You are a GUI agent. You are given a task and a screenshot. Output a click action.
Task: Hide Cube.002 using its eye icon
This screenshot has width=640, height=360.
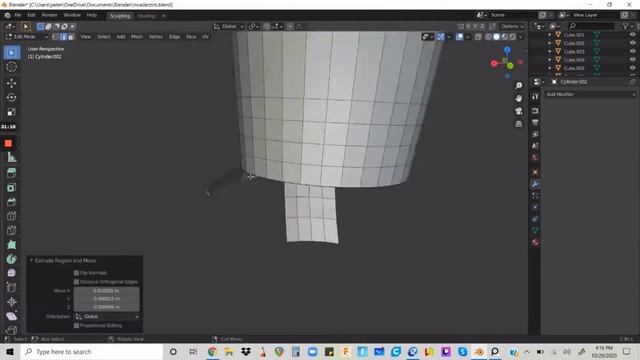click(x=633, y=43)
